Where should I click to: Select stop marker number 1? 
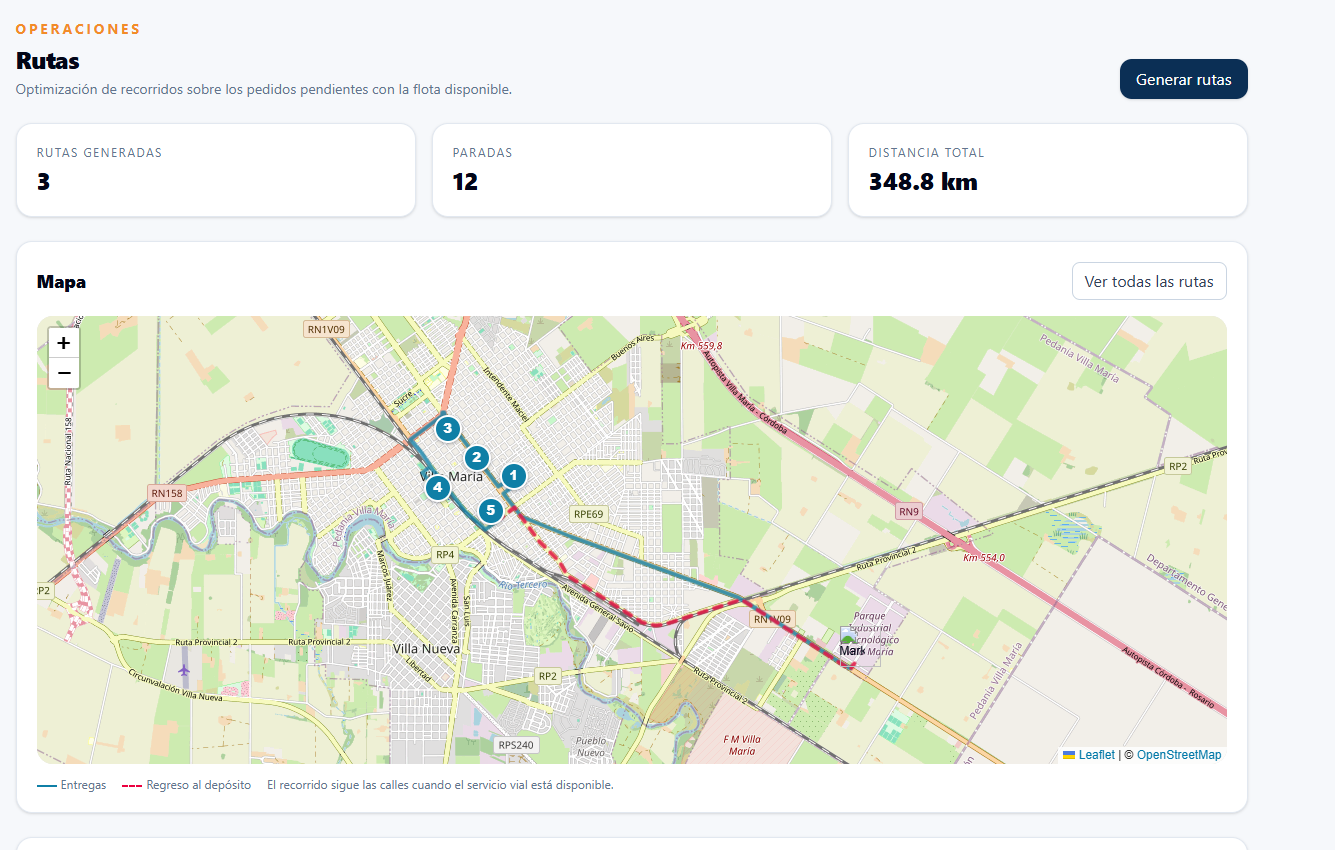513,476
